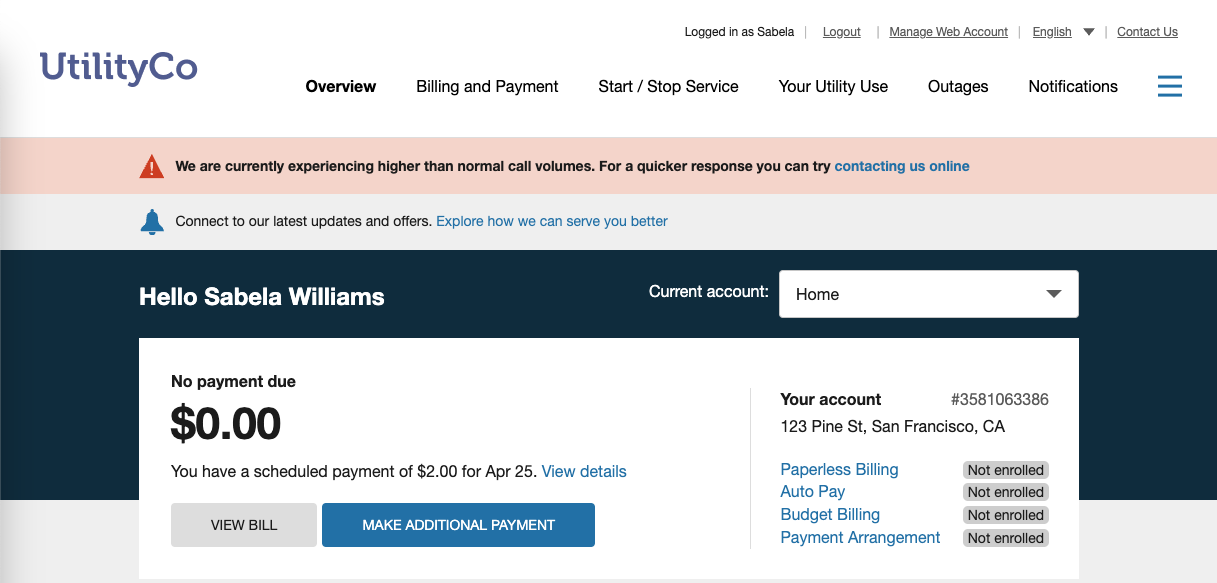Click the blue notification bell icon
The width and height of the screenshot is (1217, 583).
pyautogui.click(x=152, y=222)
